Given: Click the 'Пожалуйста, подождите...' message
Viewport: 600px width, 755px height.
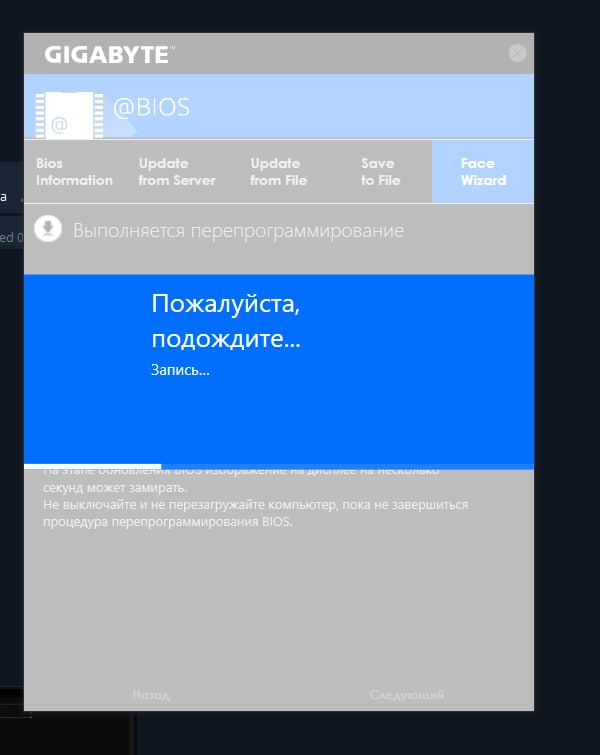Looking at the screenshot, I should click(226, 321).
